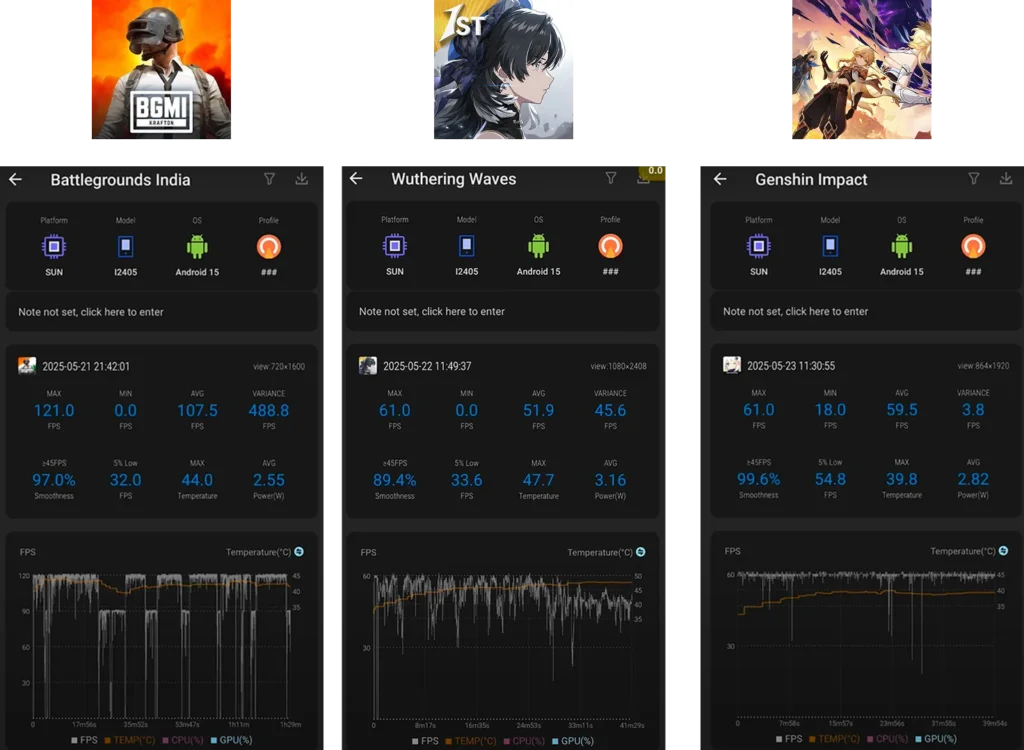Click I2405 phone model icon in Battlegrounds India

click(x=125, y=247)
